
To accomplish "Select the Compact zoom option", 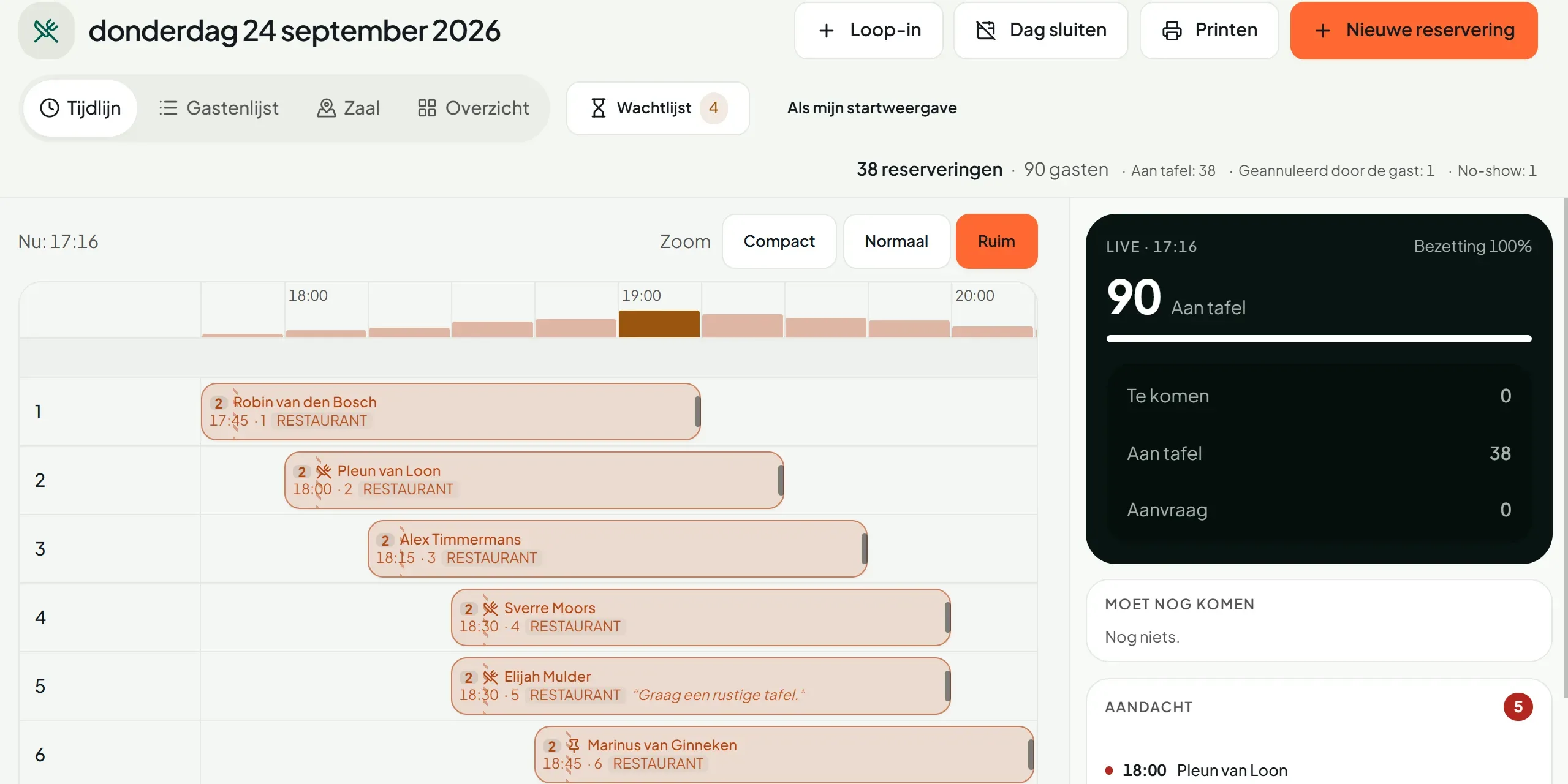I will click(779, 241).
